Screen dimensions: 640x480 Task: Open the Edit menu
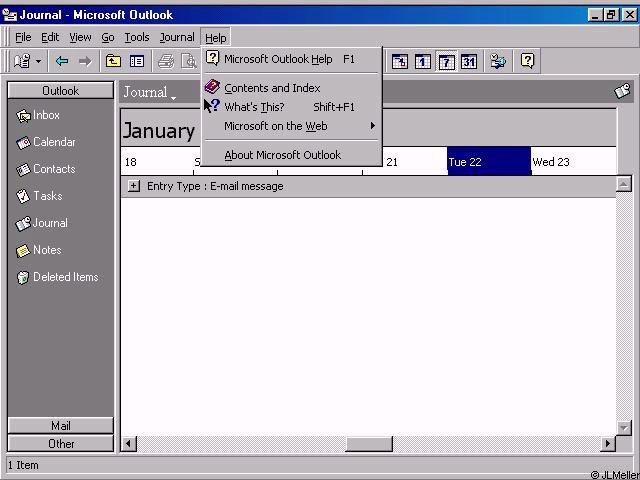(x=50, y=38)
